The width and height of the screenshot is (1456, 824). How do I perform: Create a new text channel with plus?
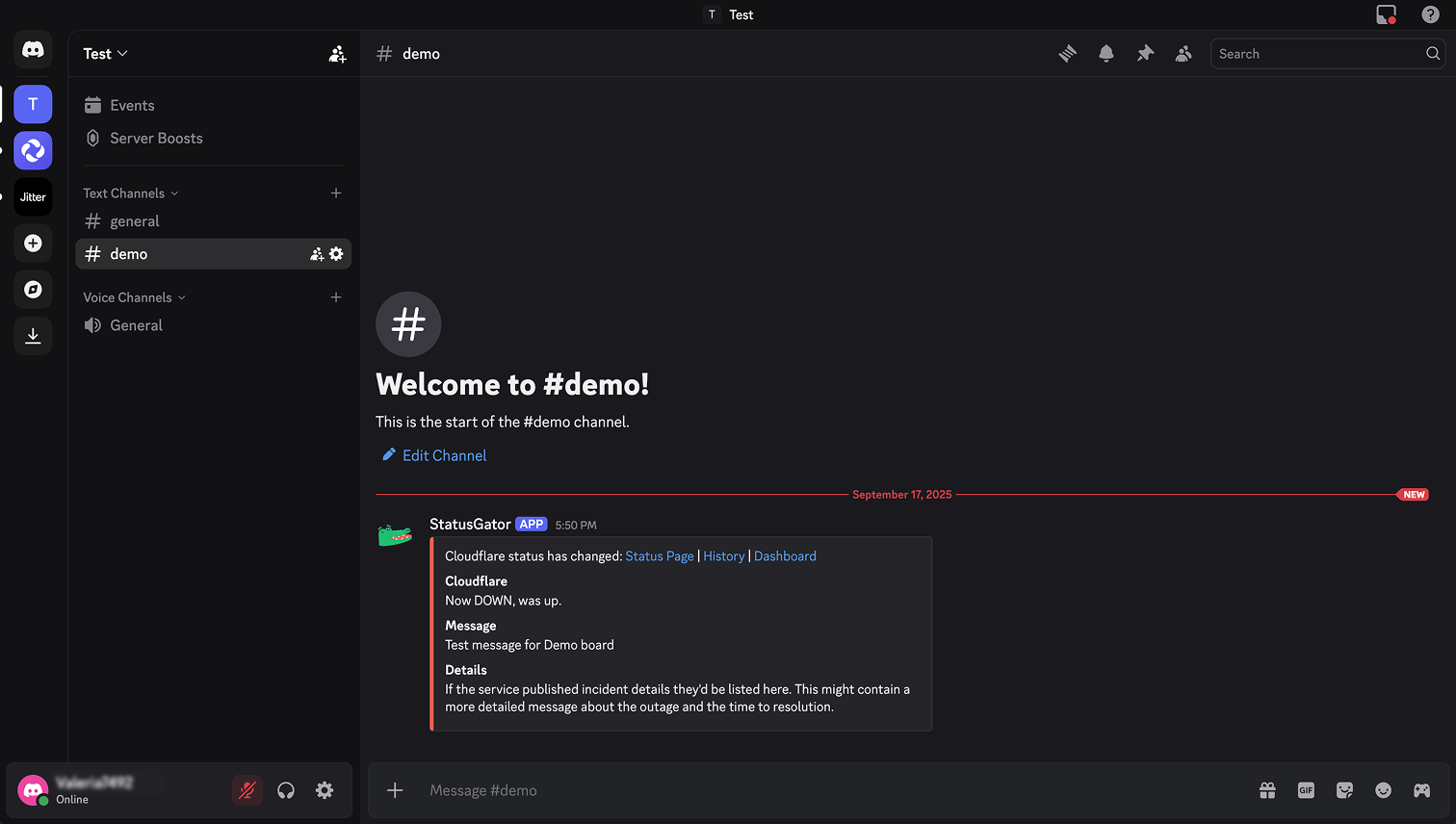[x=336, y=193]
